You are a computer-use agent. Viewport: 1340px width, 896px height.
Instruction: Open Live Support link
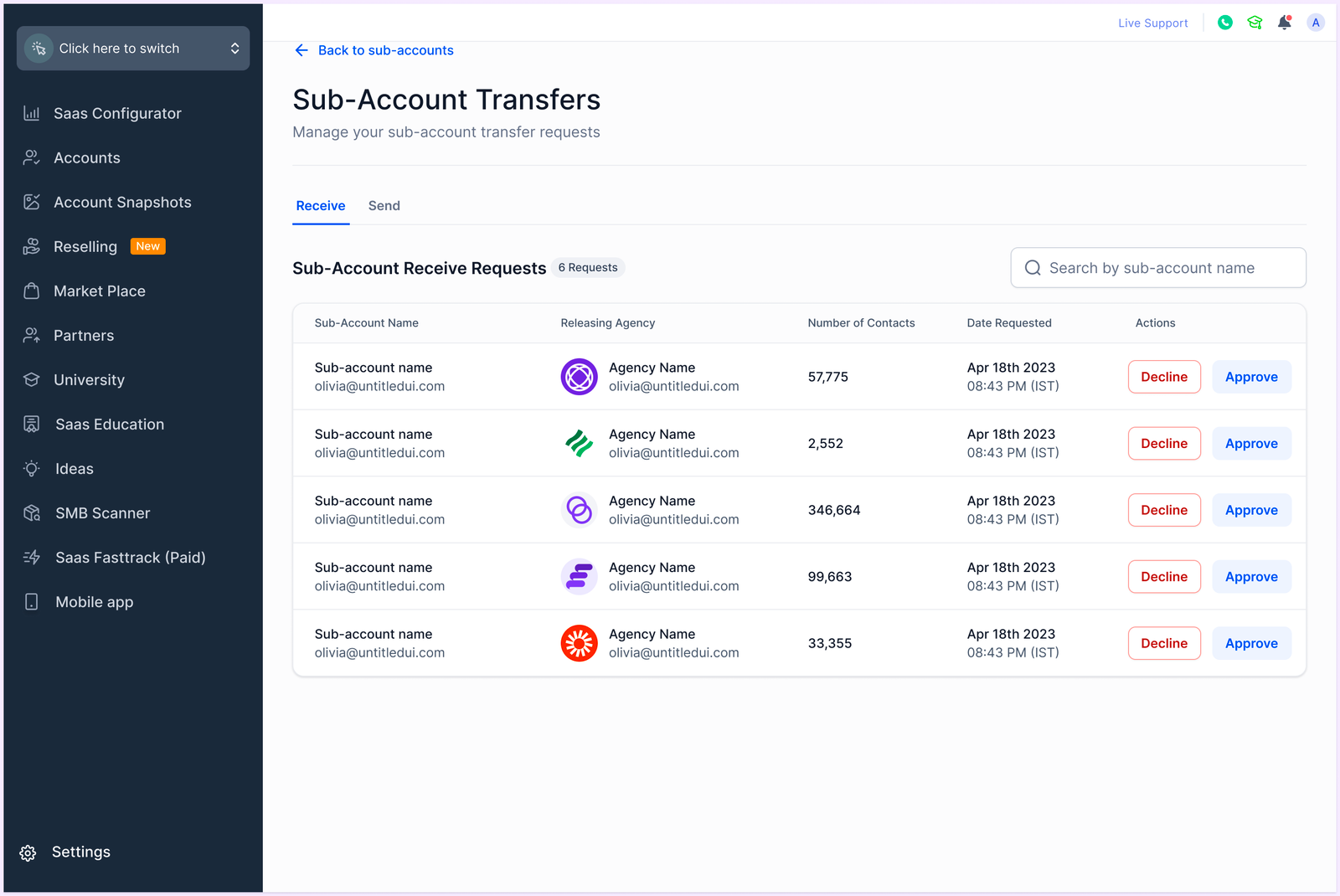(x=1152, y=23)
